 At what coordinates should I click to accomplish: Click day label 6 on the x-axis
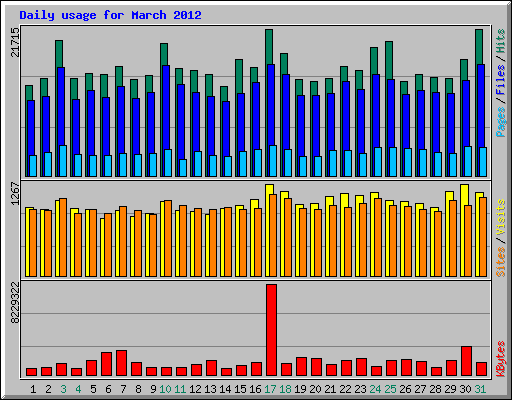tap(108, 389)
